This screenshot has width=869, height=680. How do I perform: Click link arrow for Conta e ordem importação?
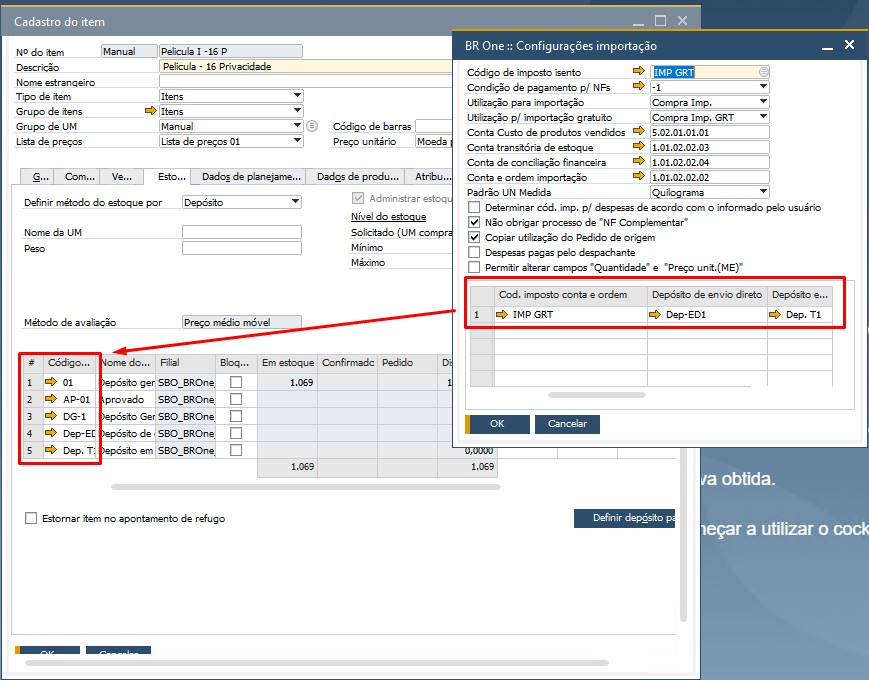click(638, 176)
